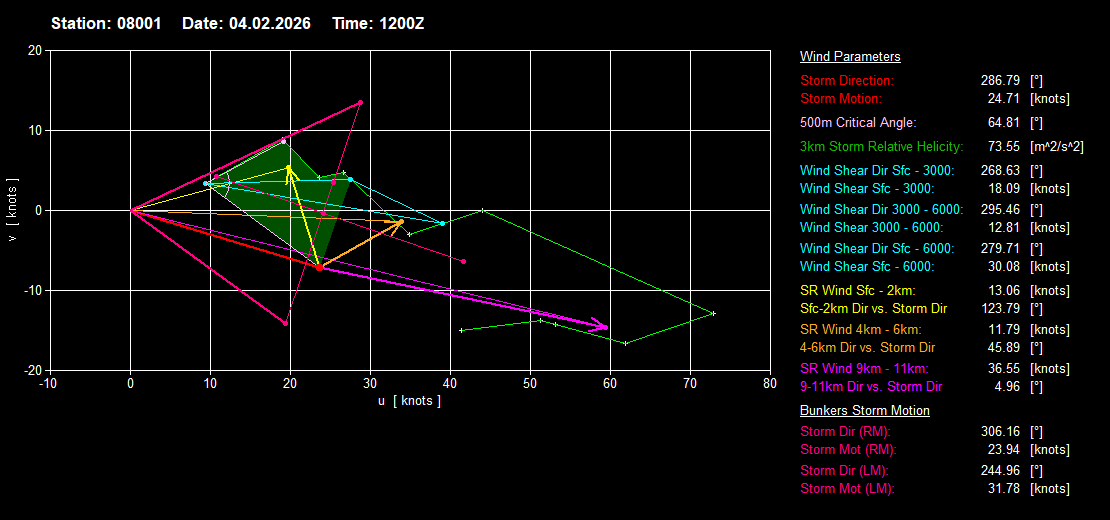Click the Station 08001 header text
This screenshot has height=520, width=1110.
[x=108, y=23]
